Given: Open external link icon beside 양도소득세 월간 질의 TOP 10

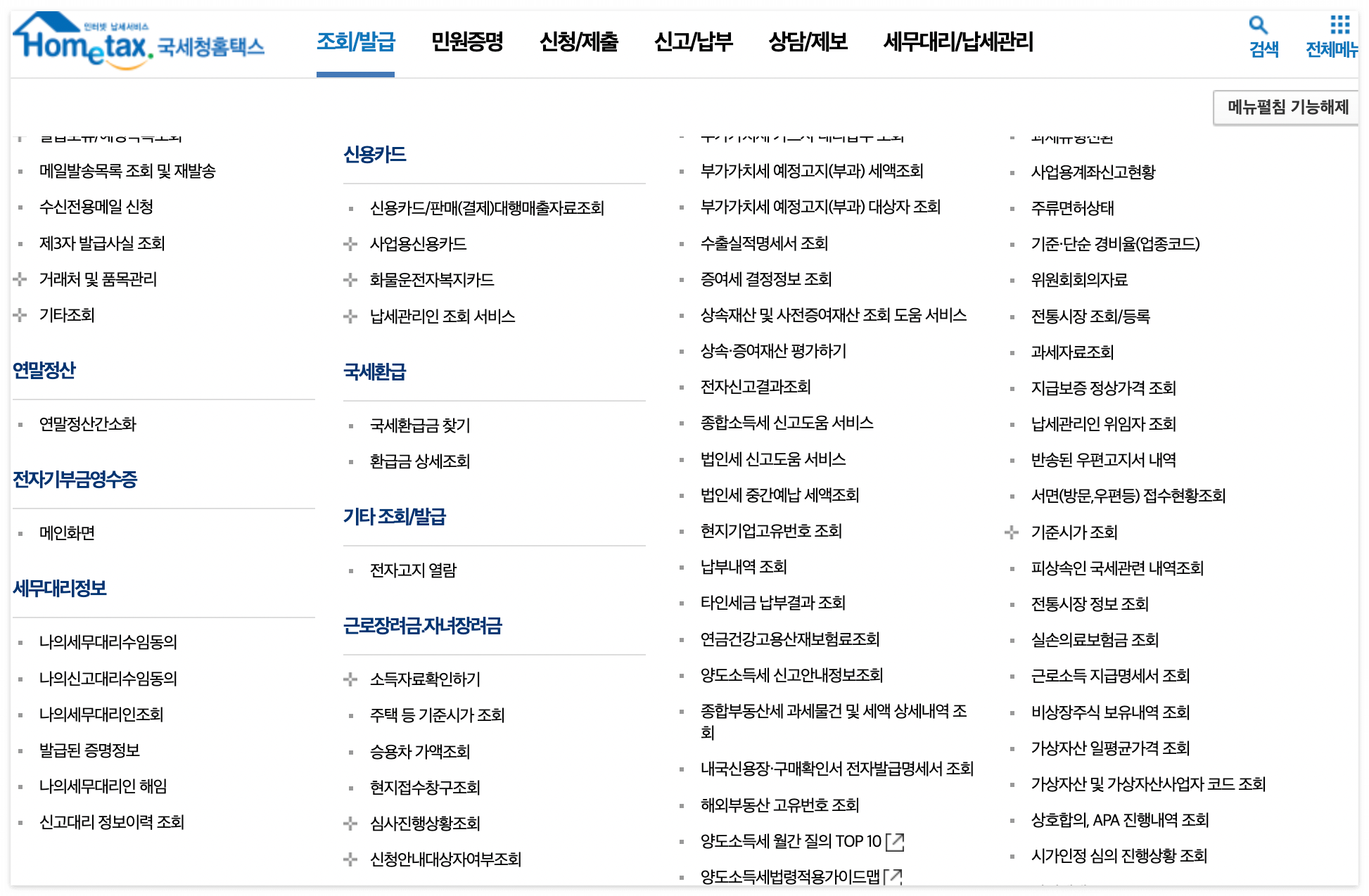Looking at the screenshot, I should click(894, 841).
